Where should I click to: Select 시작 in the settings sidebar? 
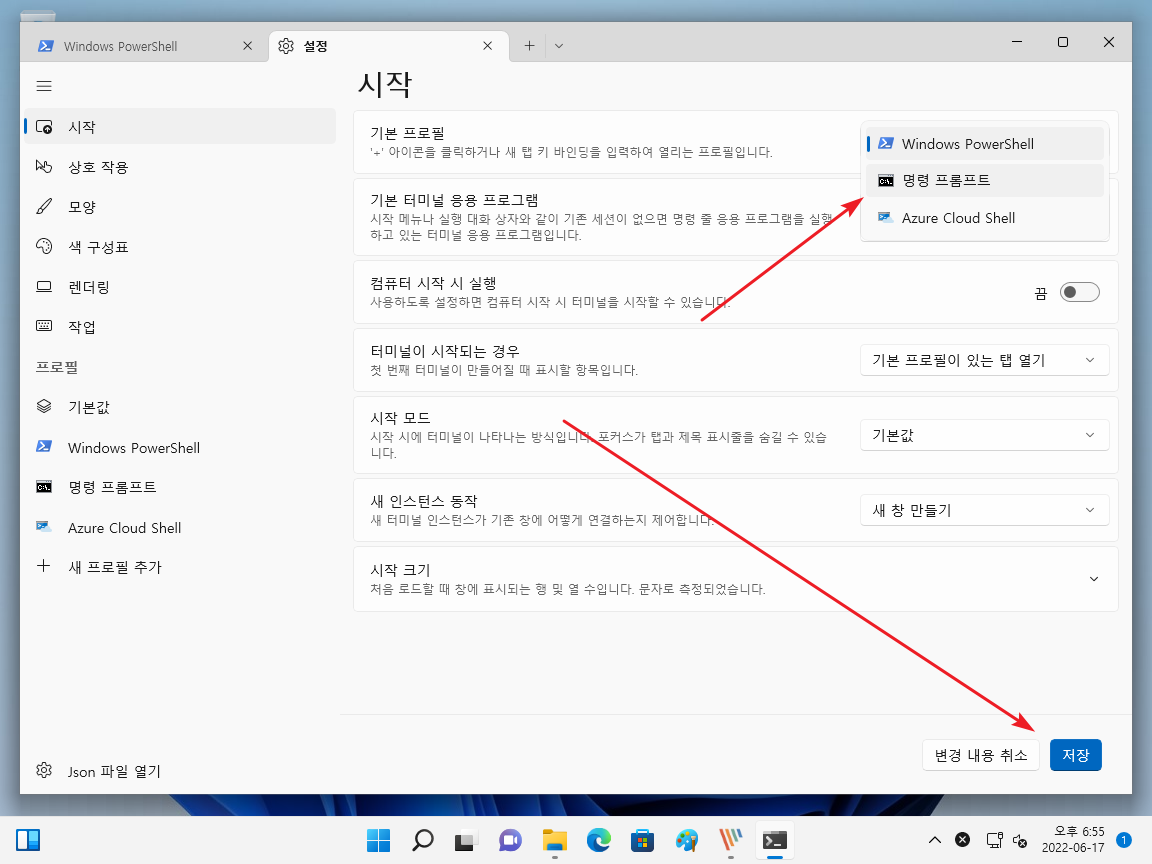coord(180,126)
